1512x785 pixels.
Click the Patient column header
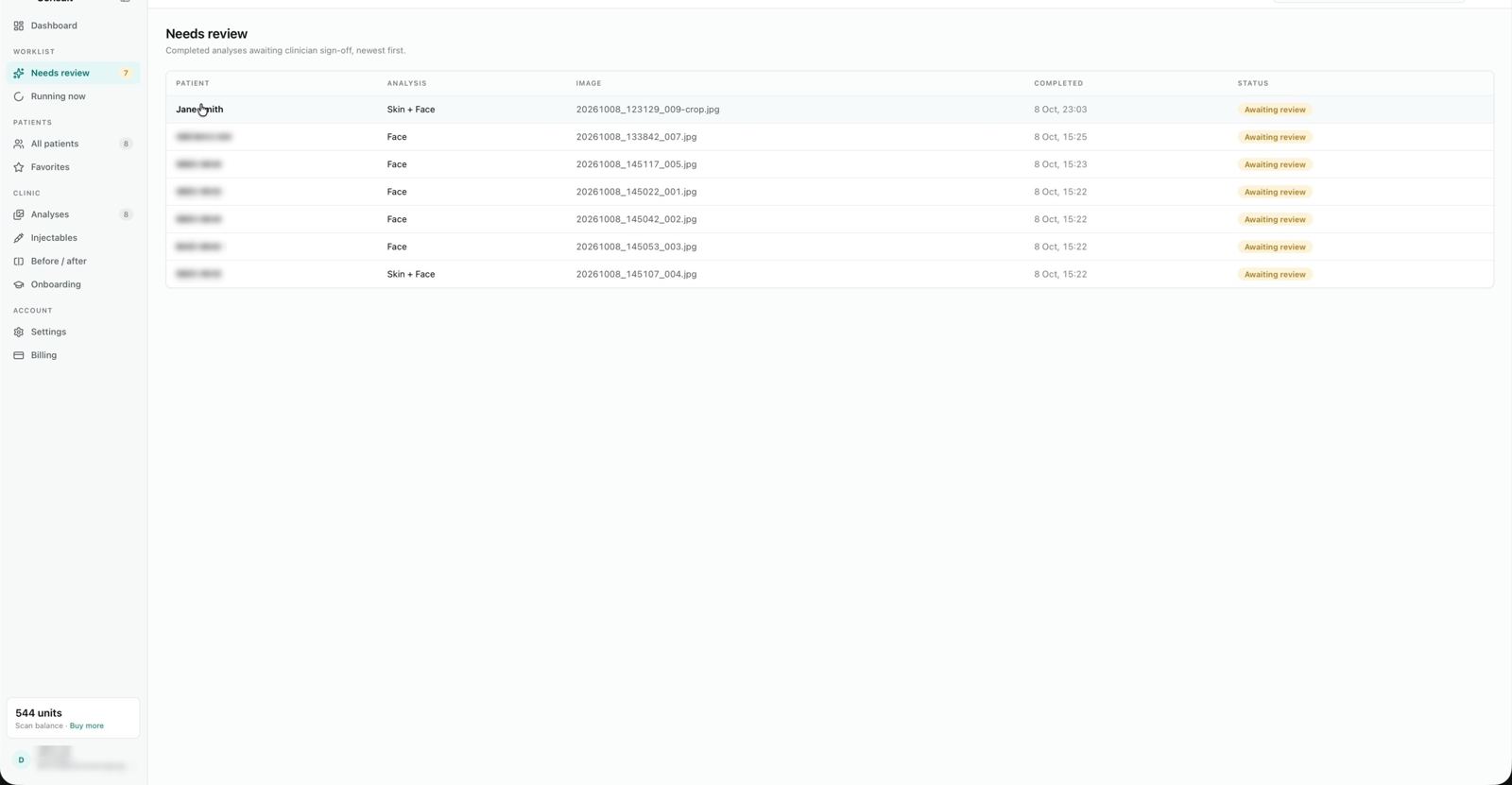193,83
